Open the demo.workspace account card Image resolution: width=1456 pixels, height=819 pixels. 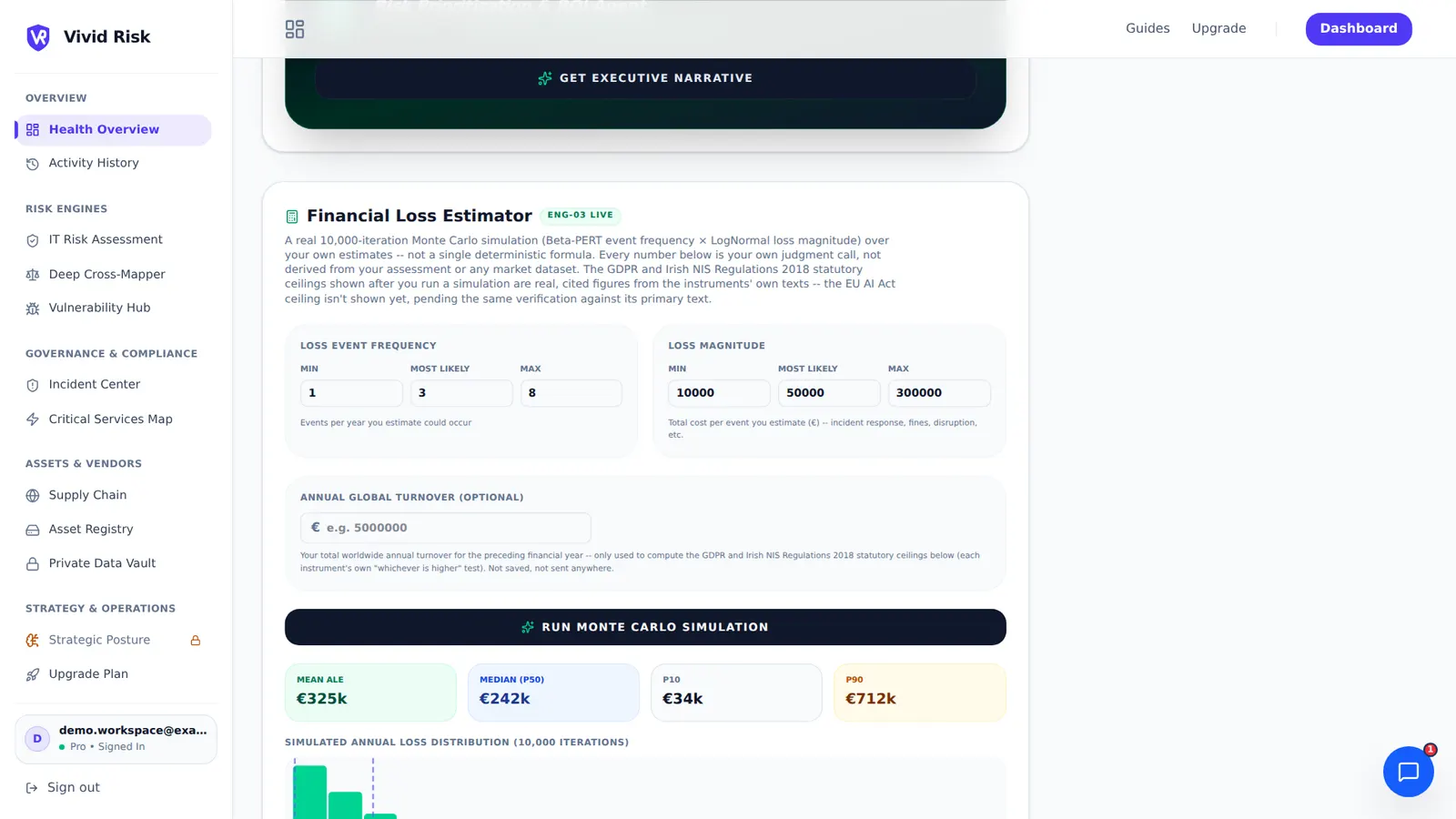point(116,739)
